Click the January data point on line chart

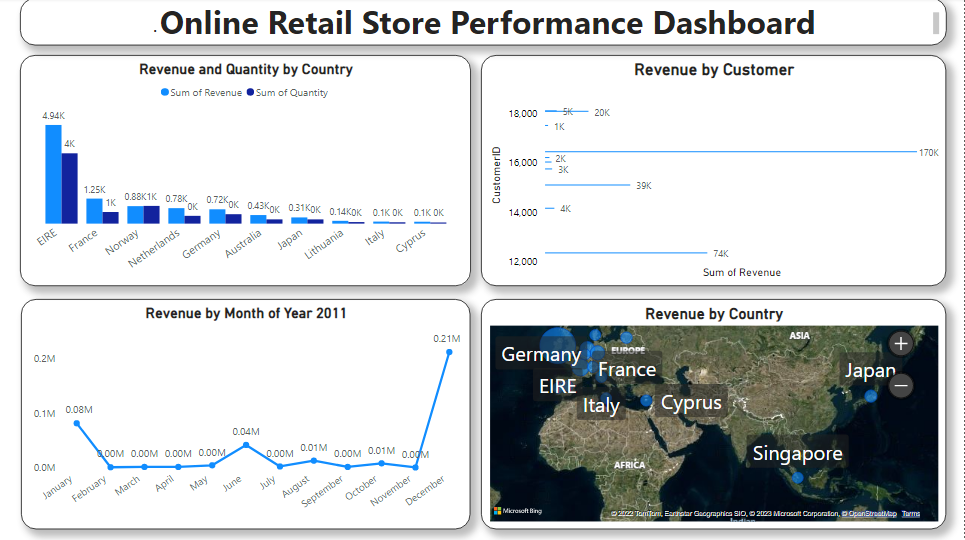79,423
